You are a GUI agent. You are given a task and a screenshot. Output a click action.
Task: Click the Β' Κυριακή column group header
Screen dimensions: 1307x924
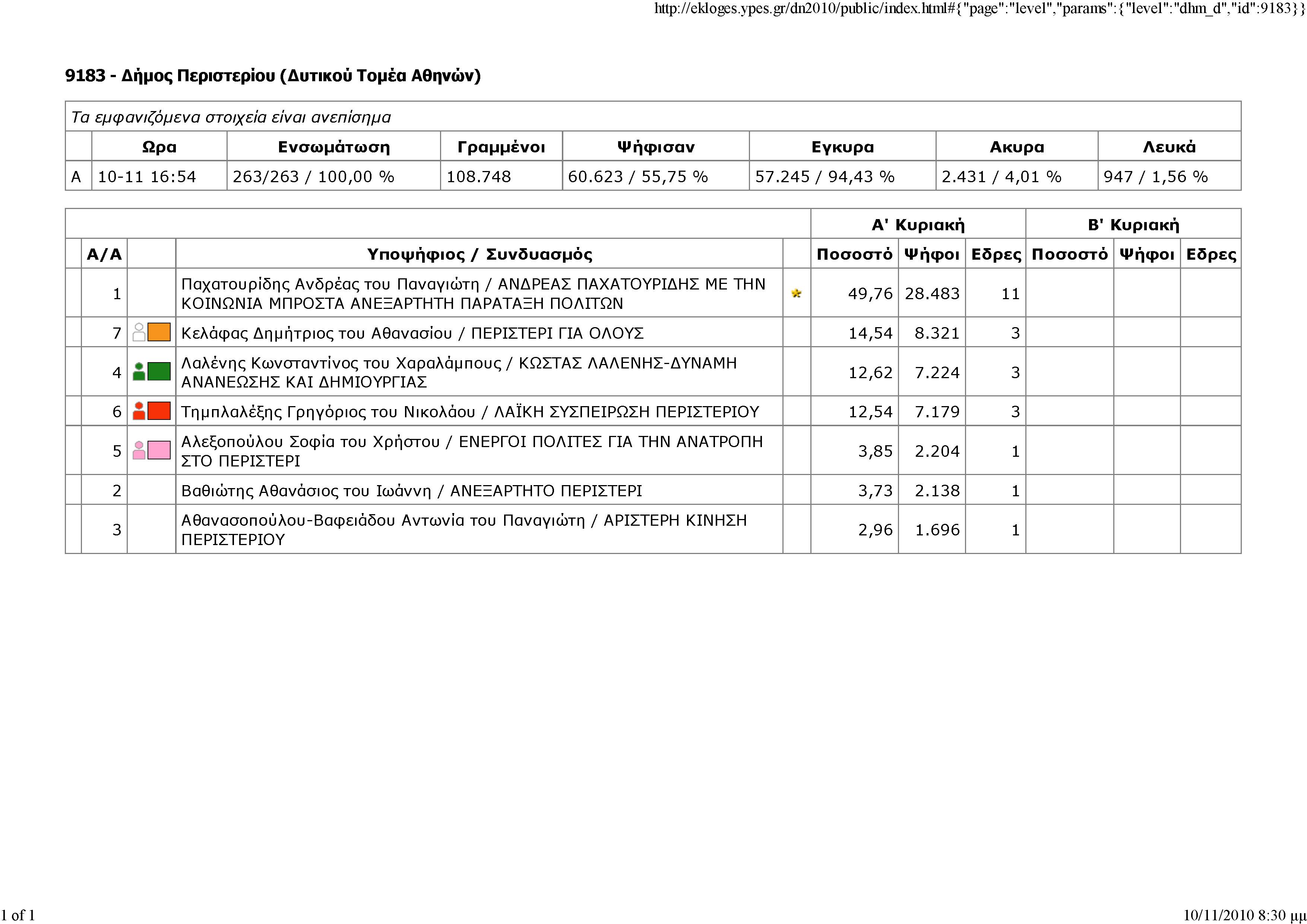1133,224
